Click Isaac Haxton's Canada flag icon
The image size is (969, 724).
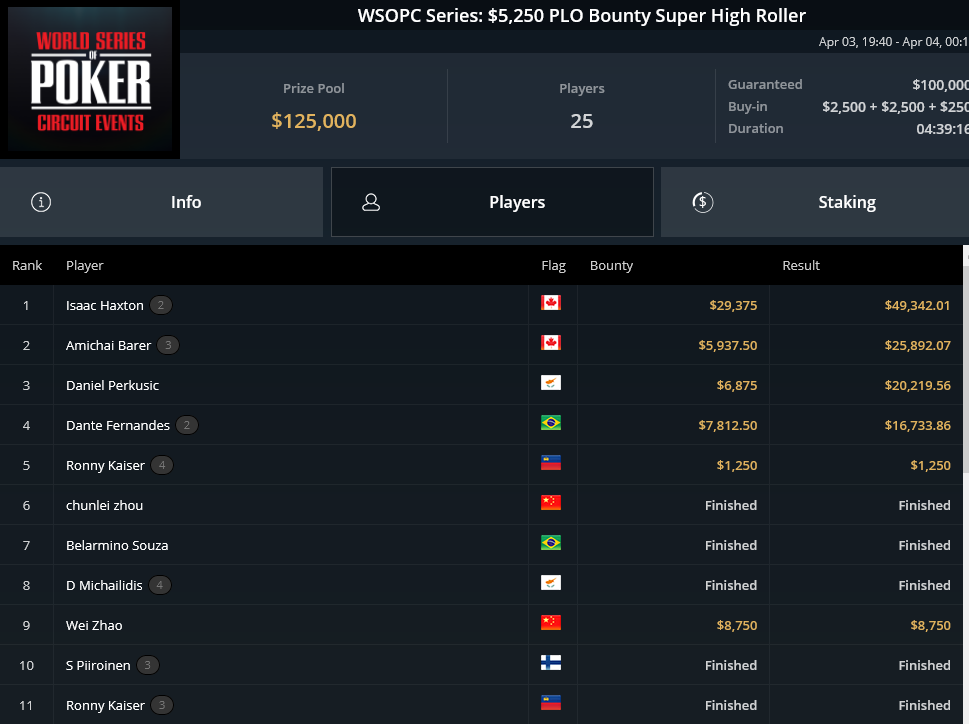coord(551,303)
